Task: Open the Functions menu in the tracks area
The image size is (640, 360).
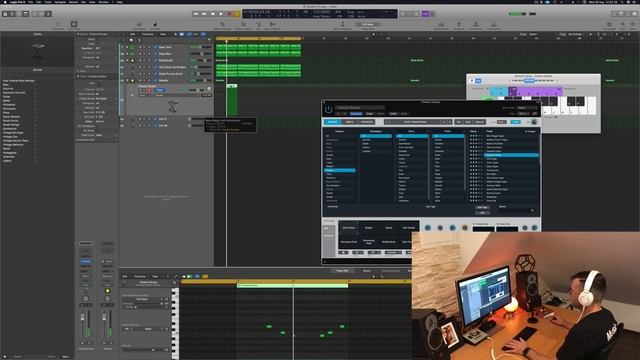Action: (x=147, y=34)
